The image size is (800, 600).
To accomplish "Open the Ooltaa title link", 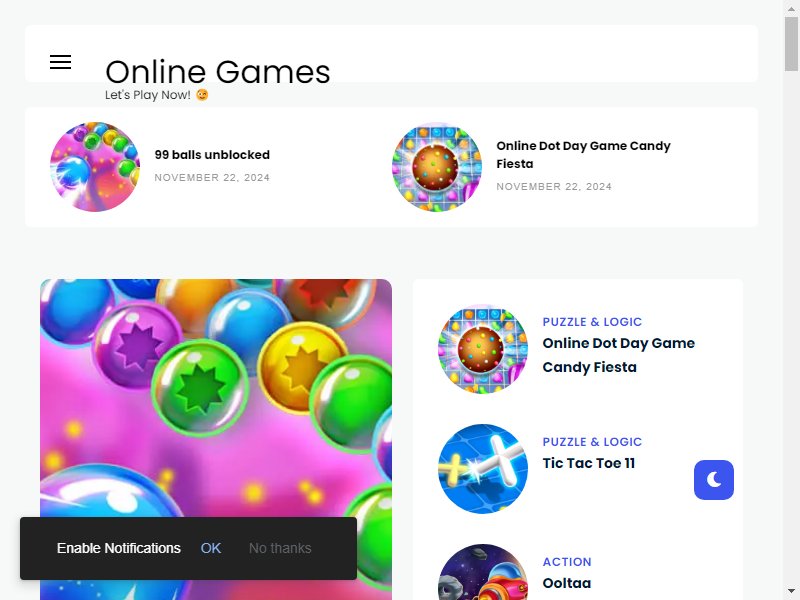I will tap(567, 583).
